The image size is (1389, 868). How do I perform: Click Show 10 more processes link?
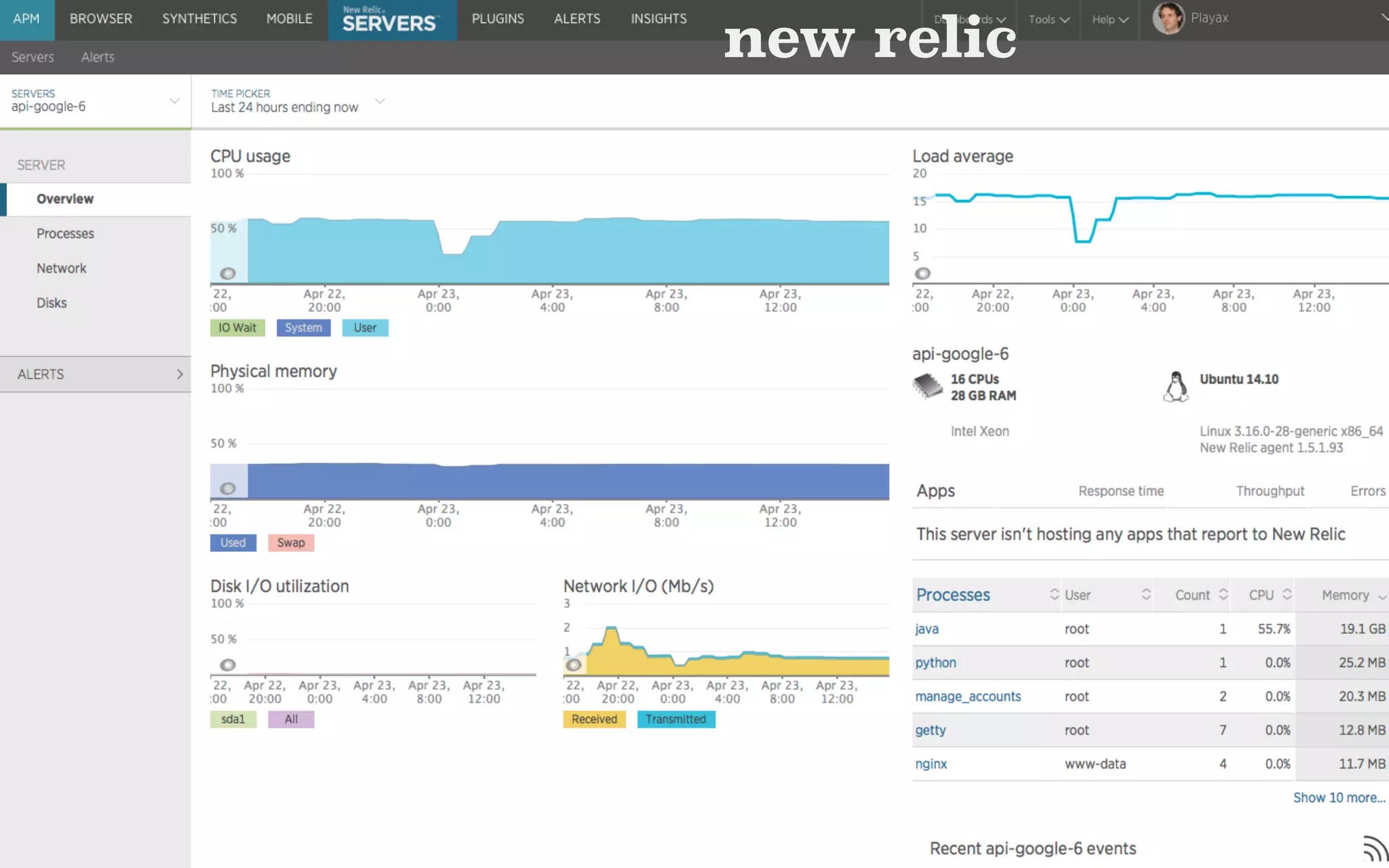point(1339,798)
